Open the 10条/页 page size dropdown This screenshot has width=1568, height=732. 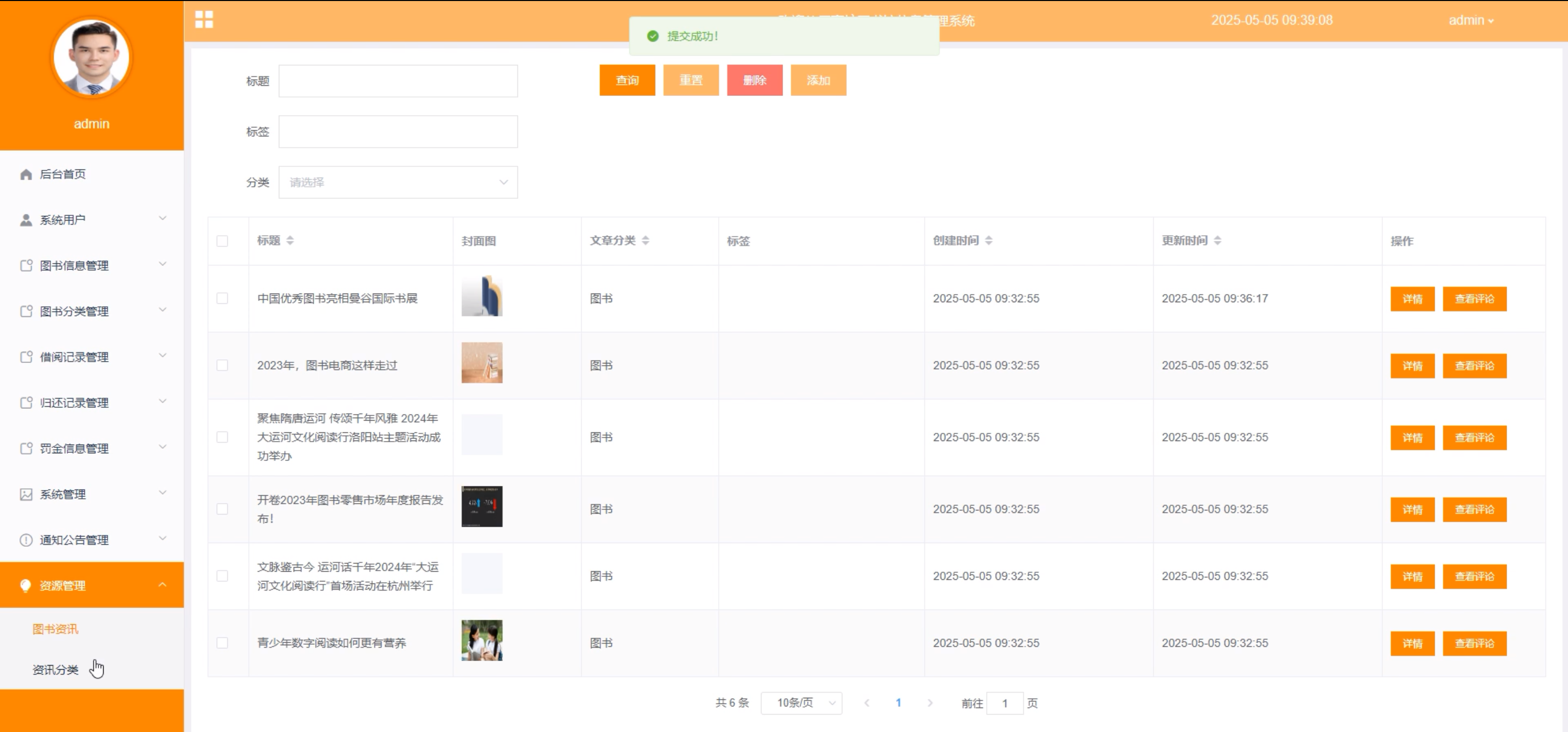(801, 703)
